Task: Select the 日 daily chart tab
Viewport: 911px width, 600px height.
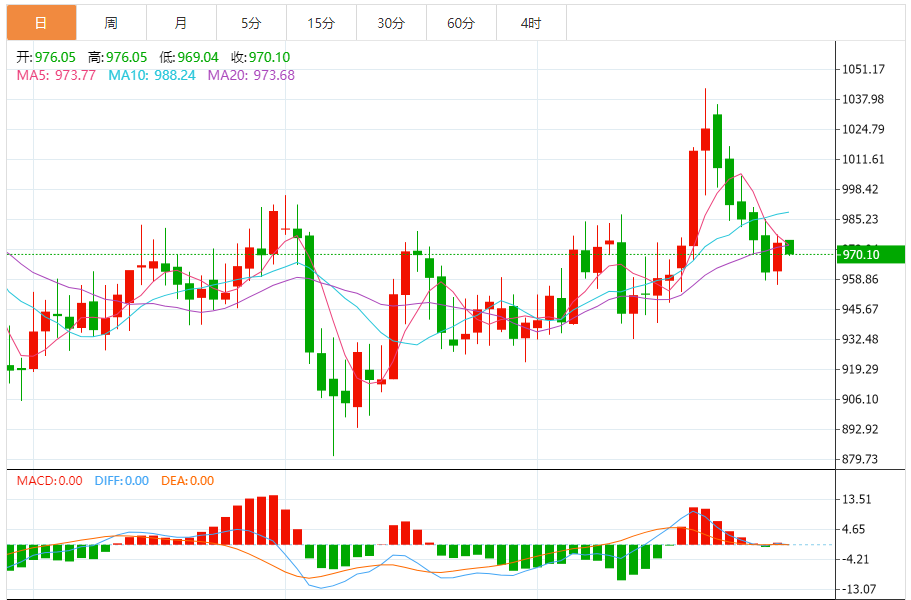Action: coord(41,23)
